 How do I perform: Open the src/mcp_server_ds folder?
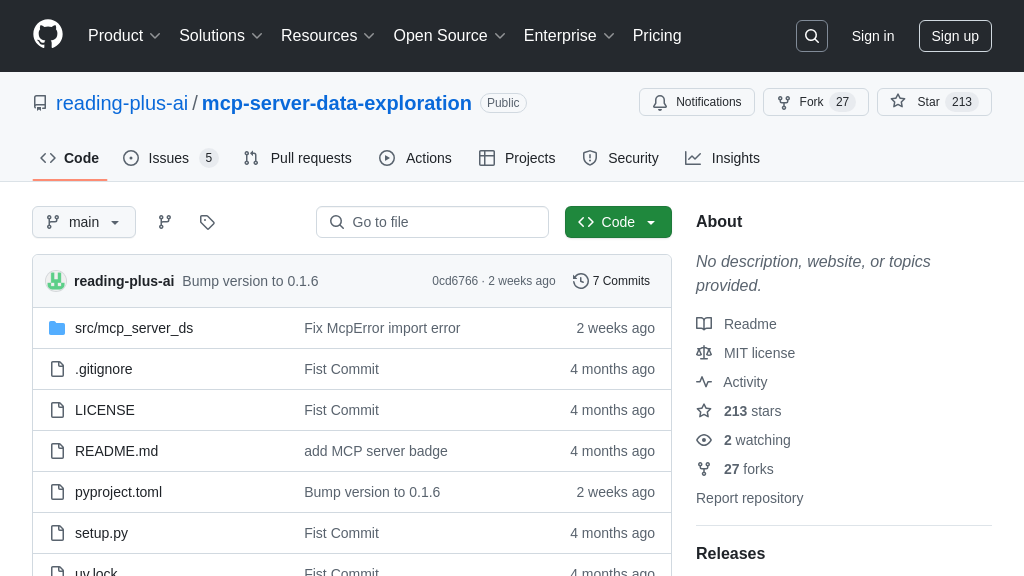(x=134, y=328)
